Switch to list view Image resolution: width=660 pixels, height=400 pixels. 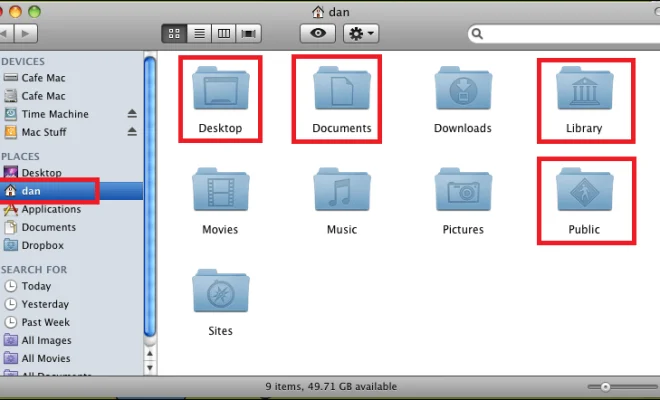pos(199,33)
